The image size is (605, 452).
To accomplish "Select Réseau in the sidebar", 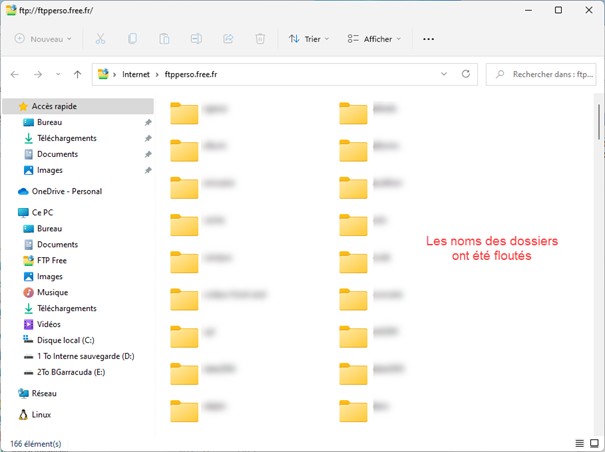I will coord(44,393).
